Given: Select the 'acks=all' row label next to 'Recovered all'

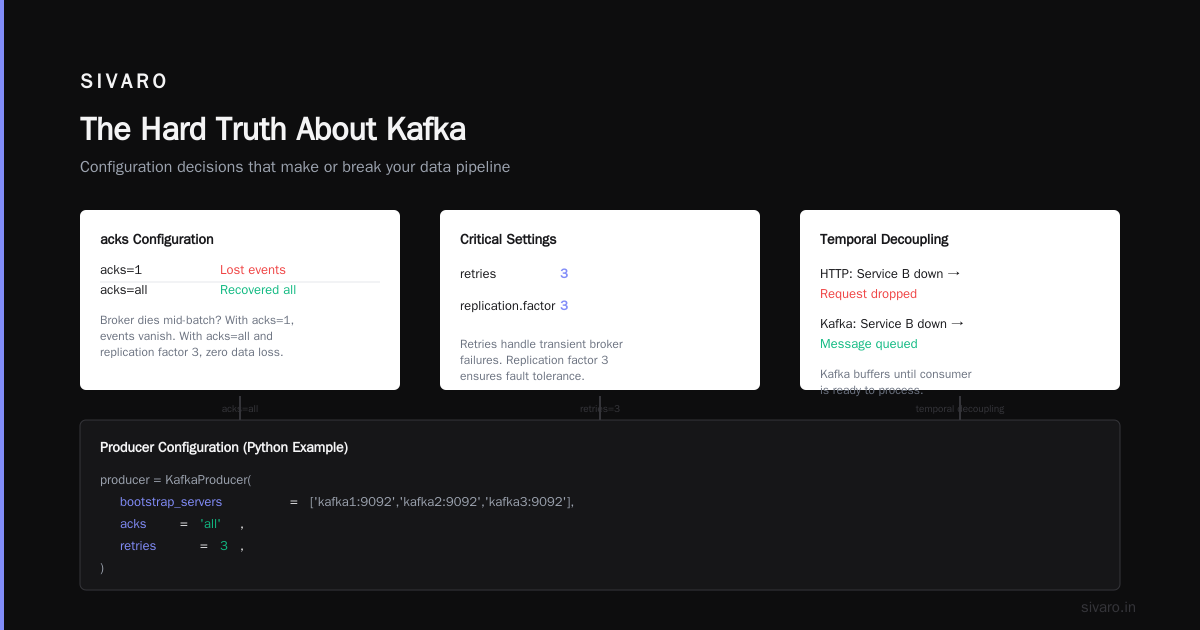Looking at the screenshot, I should [124, 290].
